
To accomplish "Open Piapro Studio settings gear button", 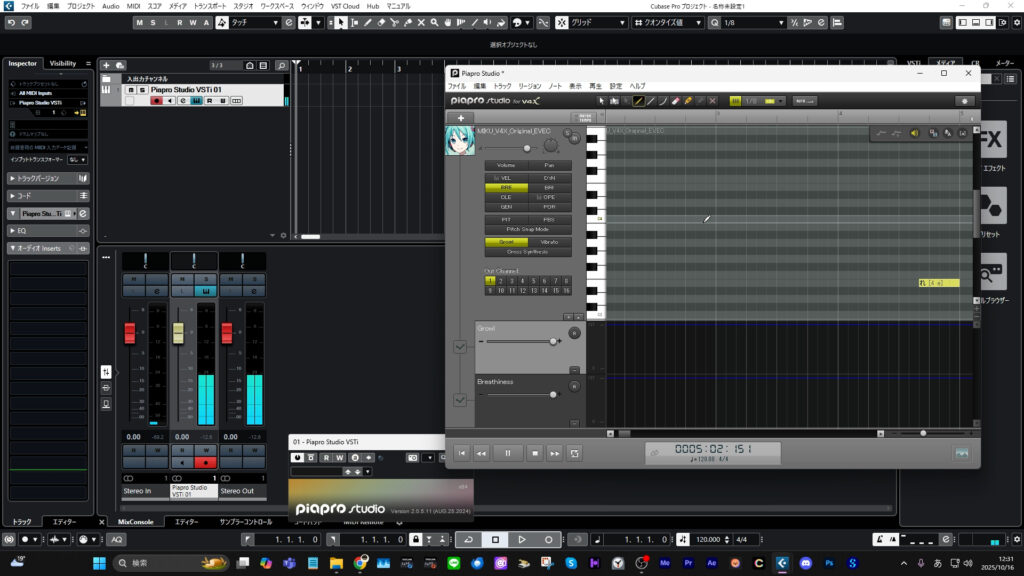I will click(964, 101).
